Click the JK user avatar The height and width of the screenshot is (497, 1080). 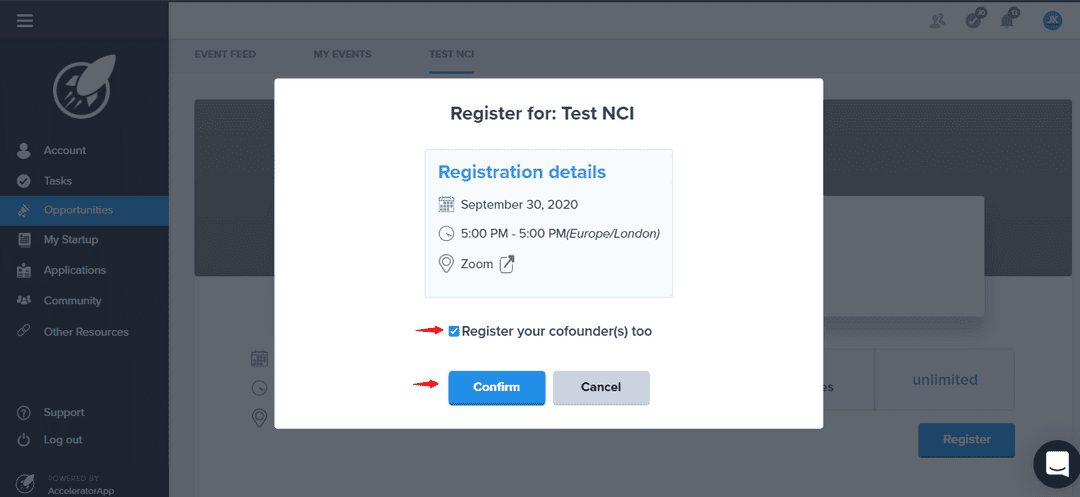[1052, 20]
